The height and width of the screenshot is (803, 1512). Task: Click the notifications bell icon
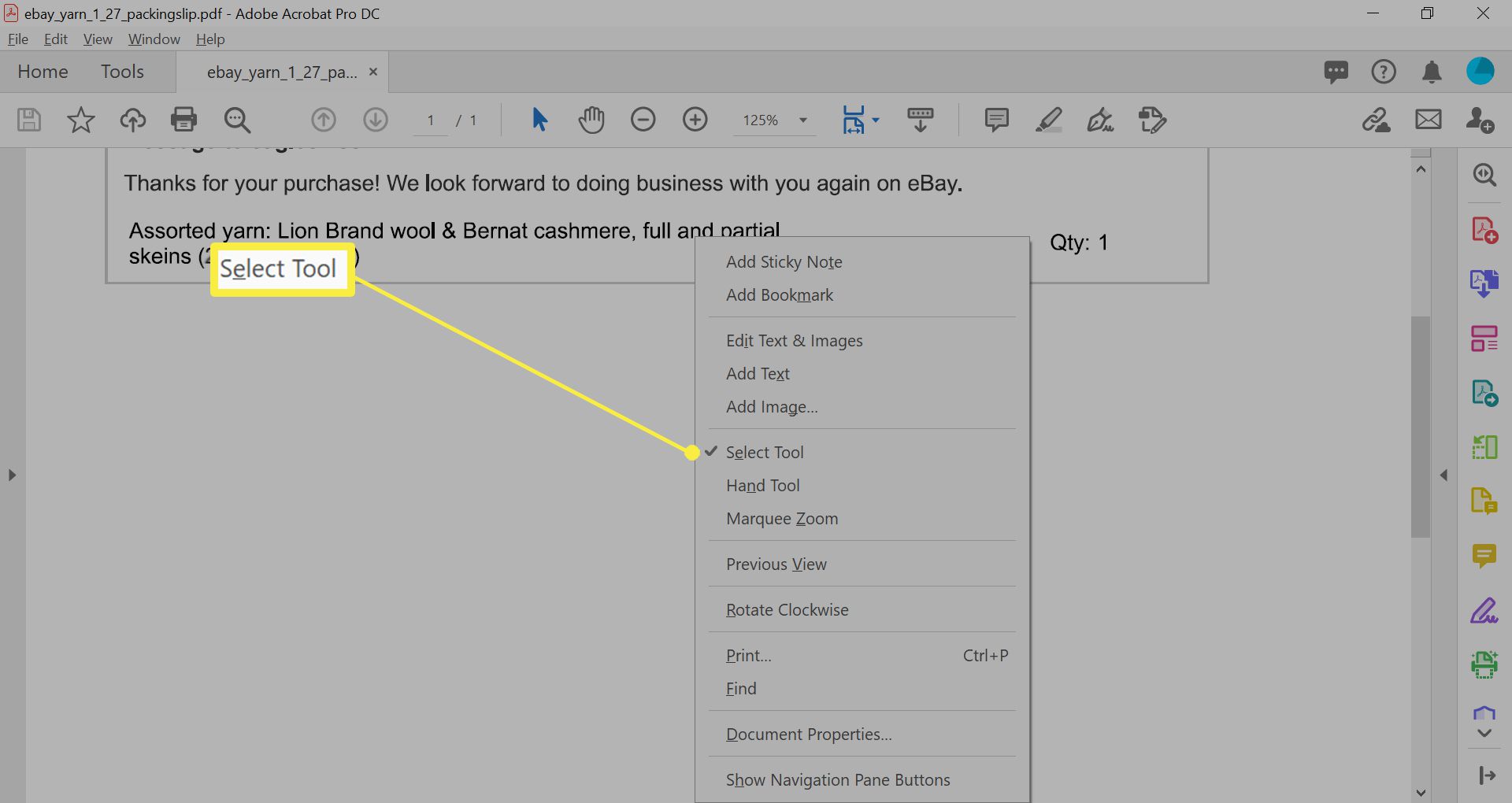pyautogui.click(x=1432, y=72)
